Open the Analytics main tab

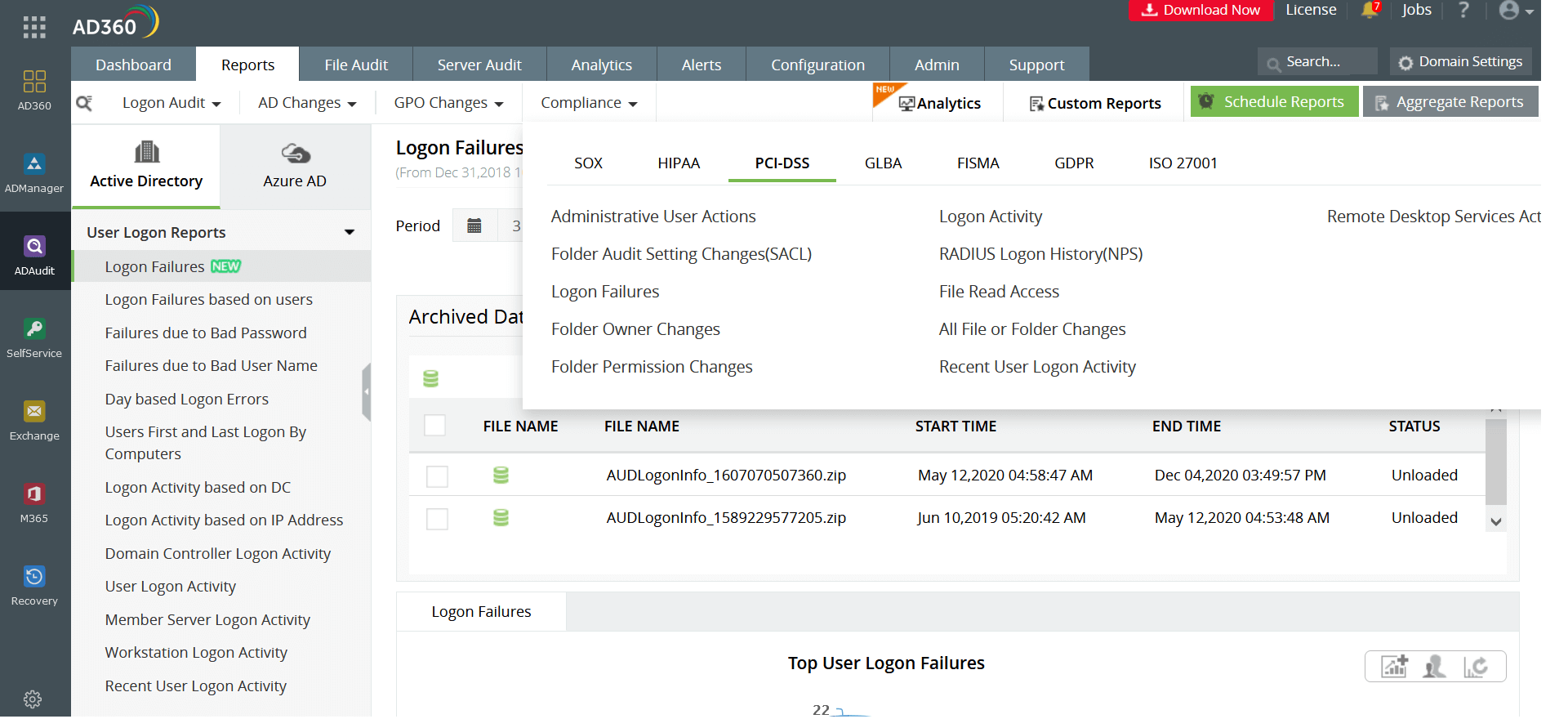[602, 65]
